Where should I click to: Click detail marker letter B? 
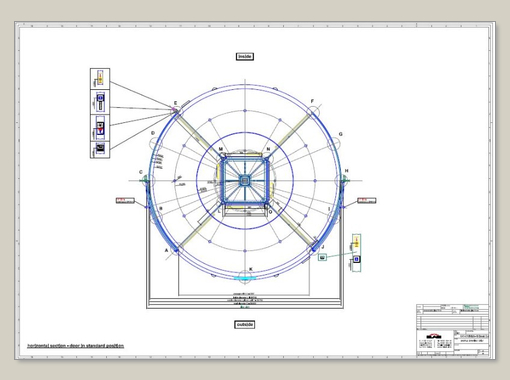pyautogui.click(x=161, y=209)
